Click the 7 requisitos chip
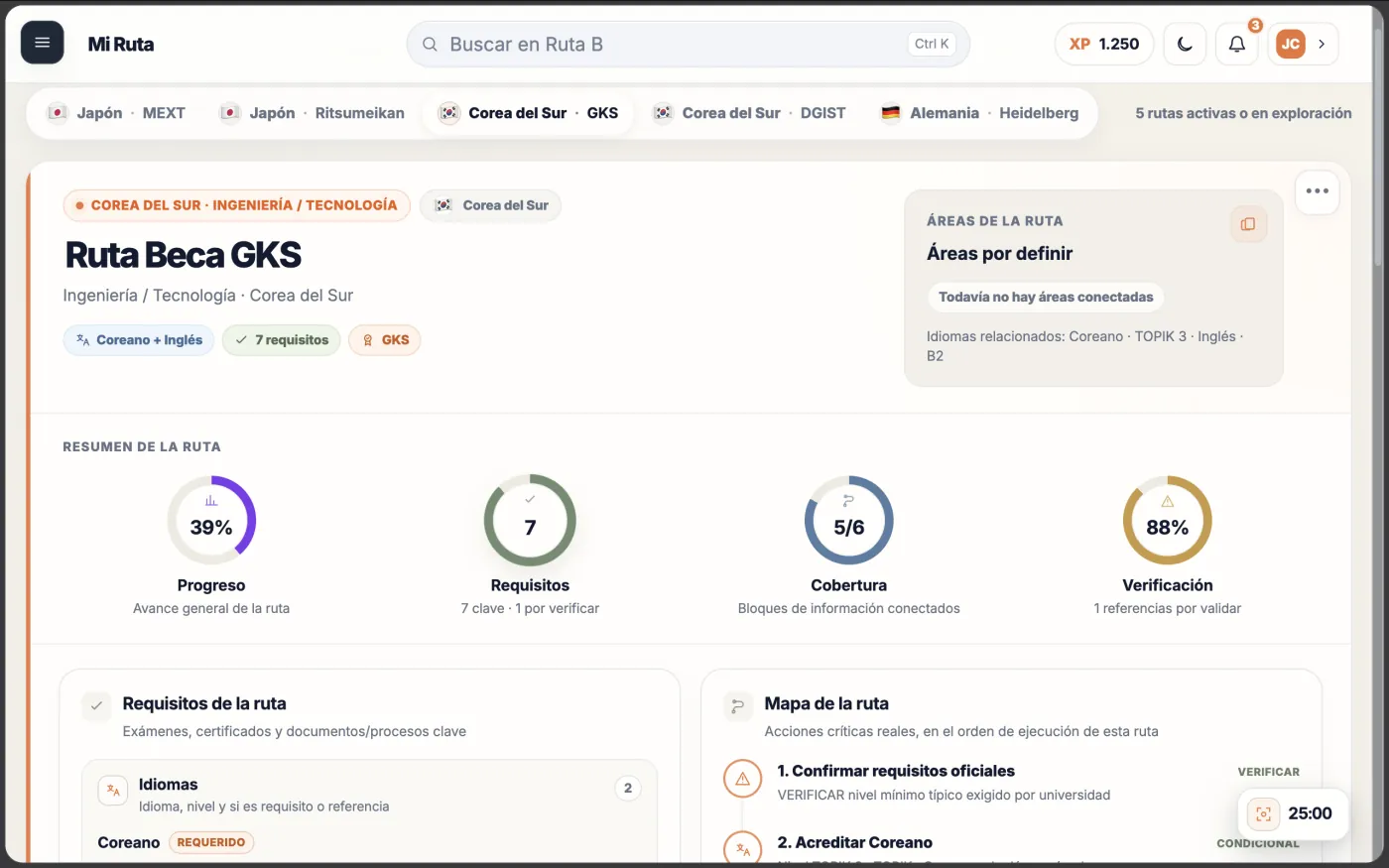The height and width of the screenshot is (868, 1389). tap(282, 340)
